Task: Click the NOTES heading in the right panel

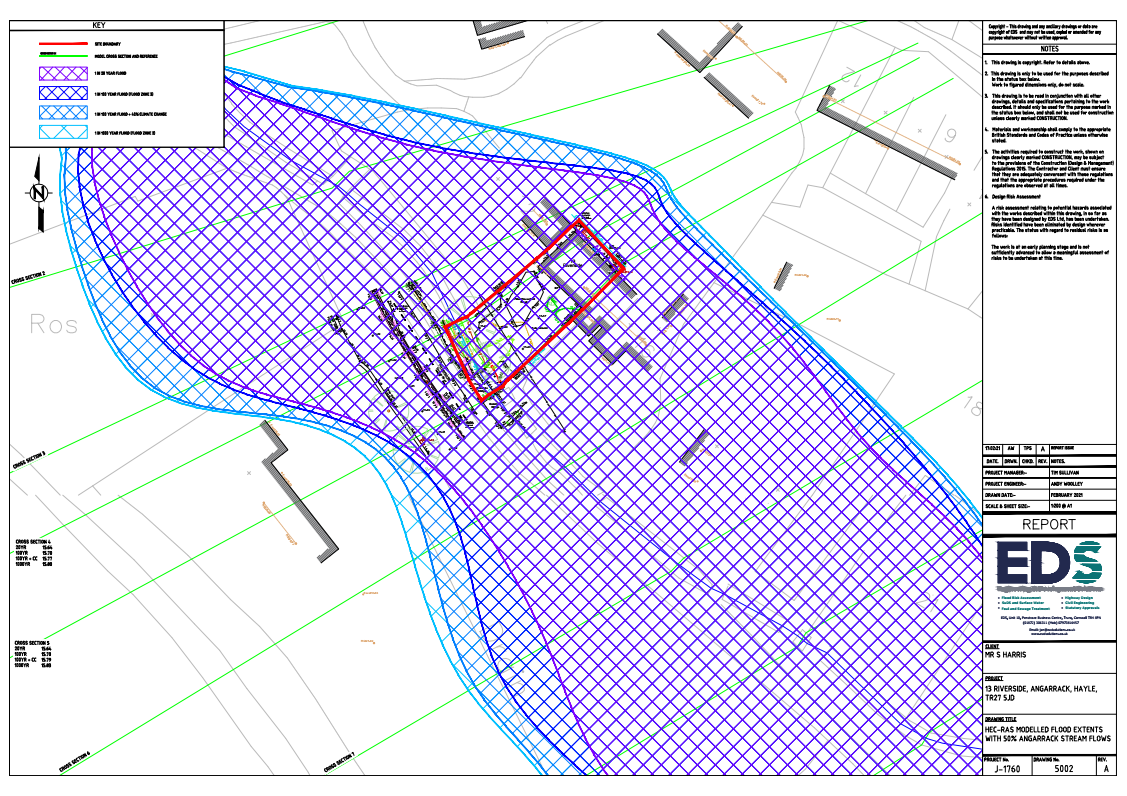Action: coord(1048,48)
